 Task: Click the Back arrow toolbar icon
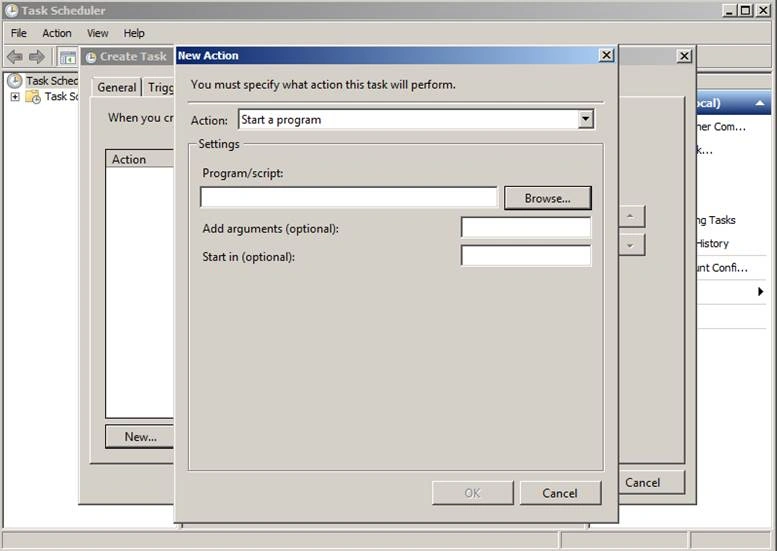pos(15,57)
